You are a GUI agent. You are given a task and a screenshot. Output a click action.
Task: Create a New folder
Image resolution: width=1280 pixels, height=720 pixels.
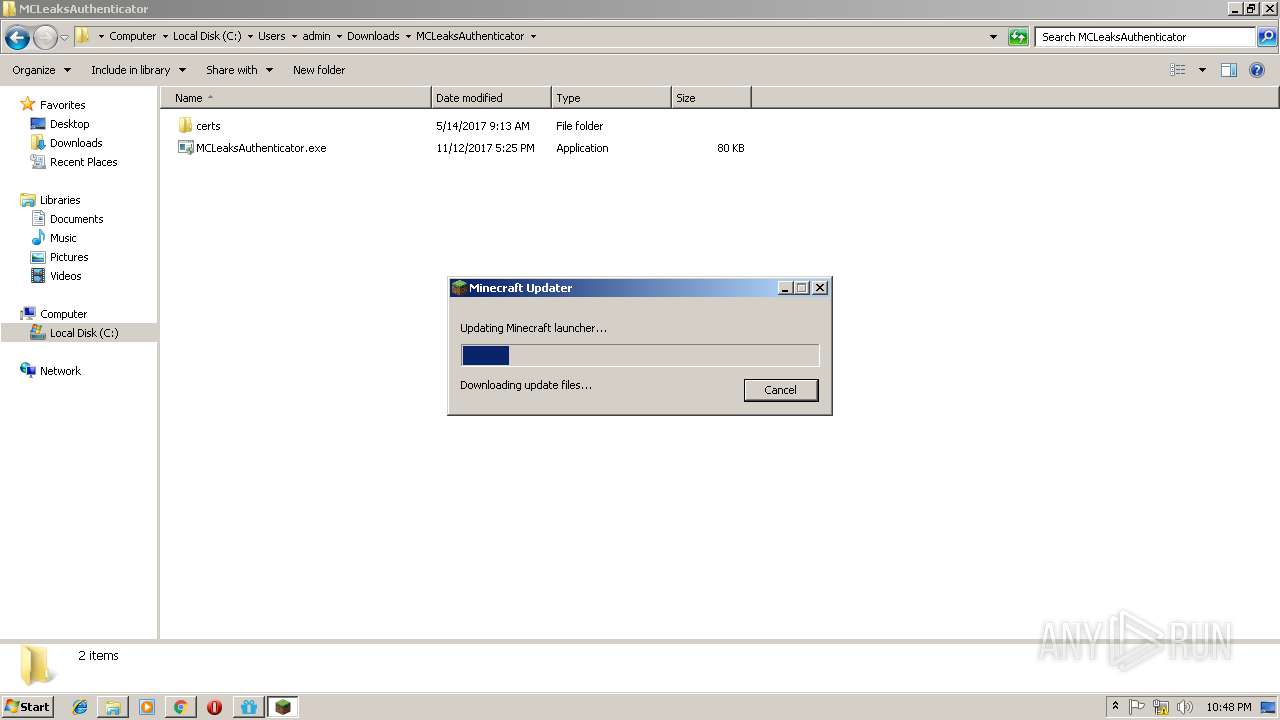point(319,70)
